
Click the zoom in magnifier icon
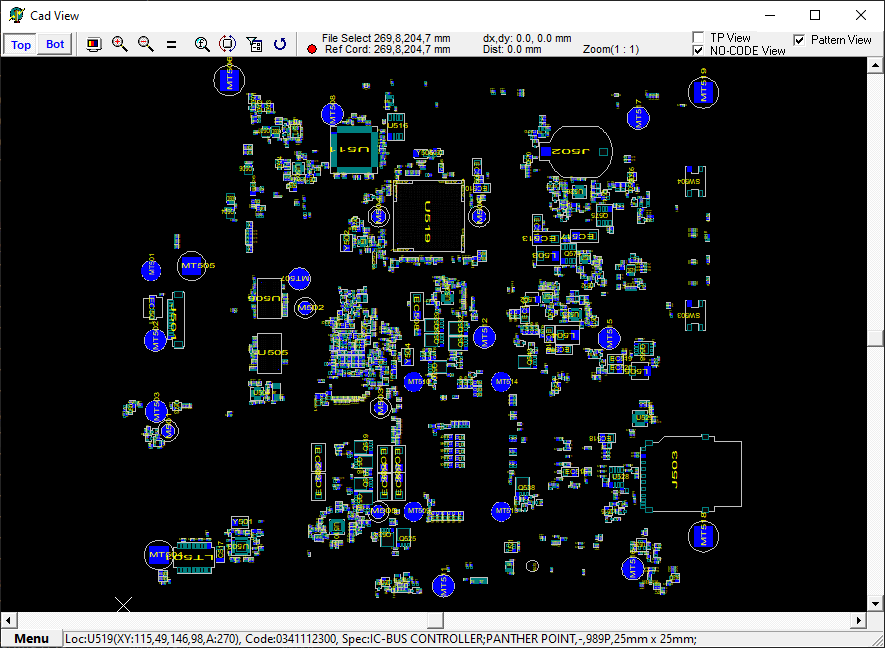point(120,44)
